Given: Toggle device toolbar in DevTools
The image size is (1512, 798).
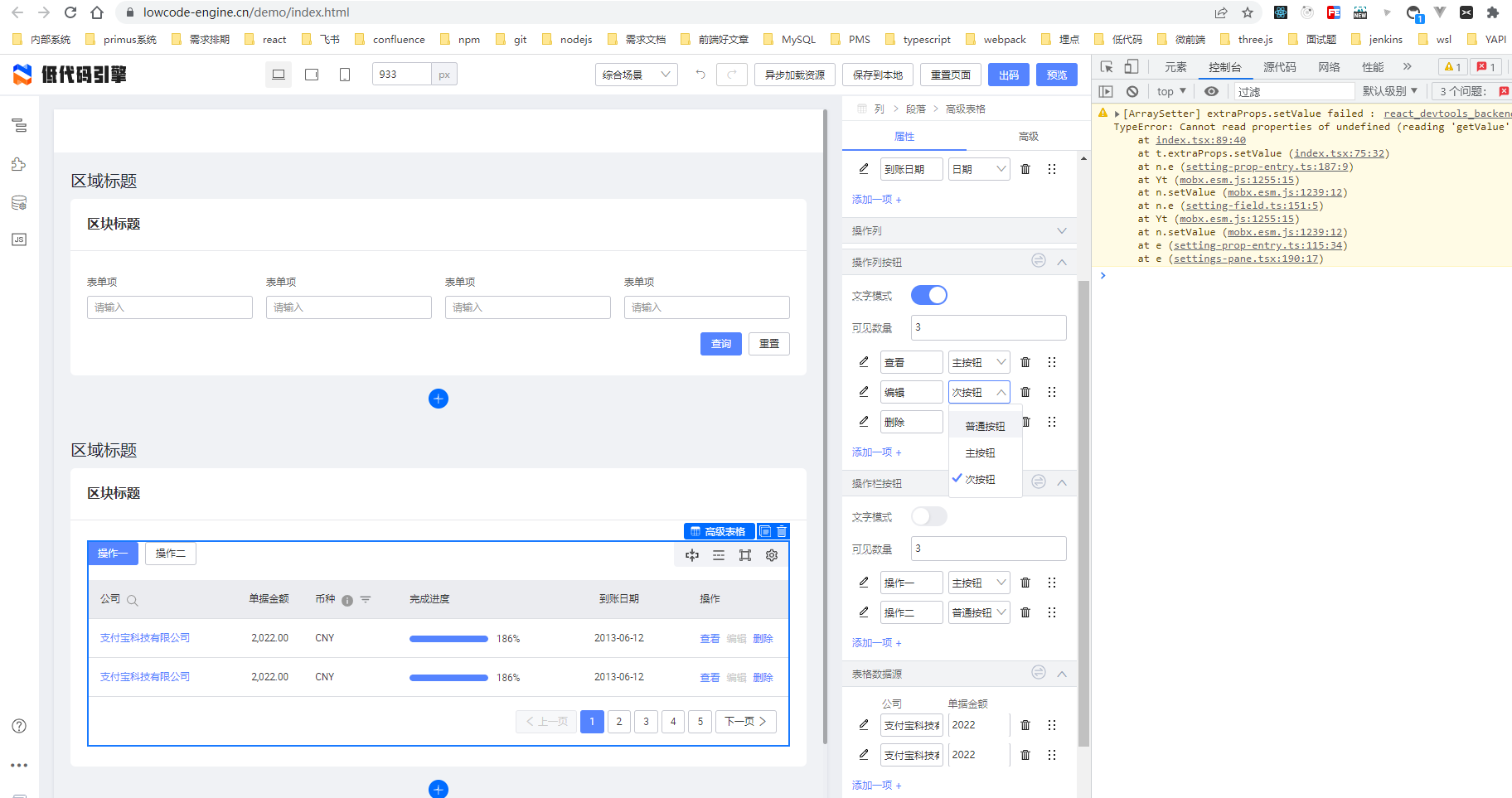Looking at the screenshot, I should 1132,67.
